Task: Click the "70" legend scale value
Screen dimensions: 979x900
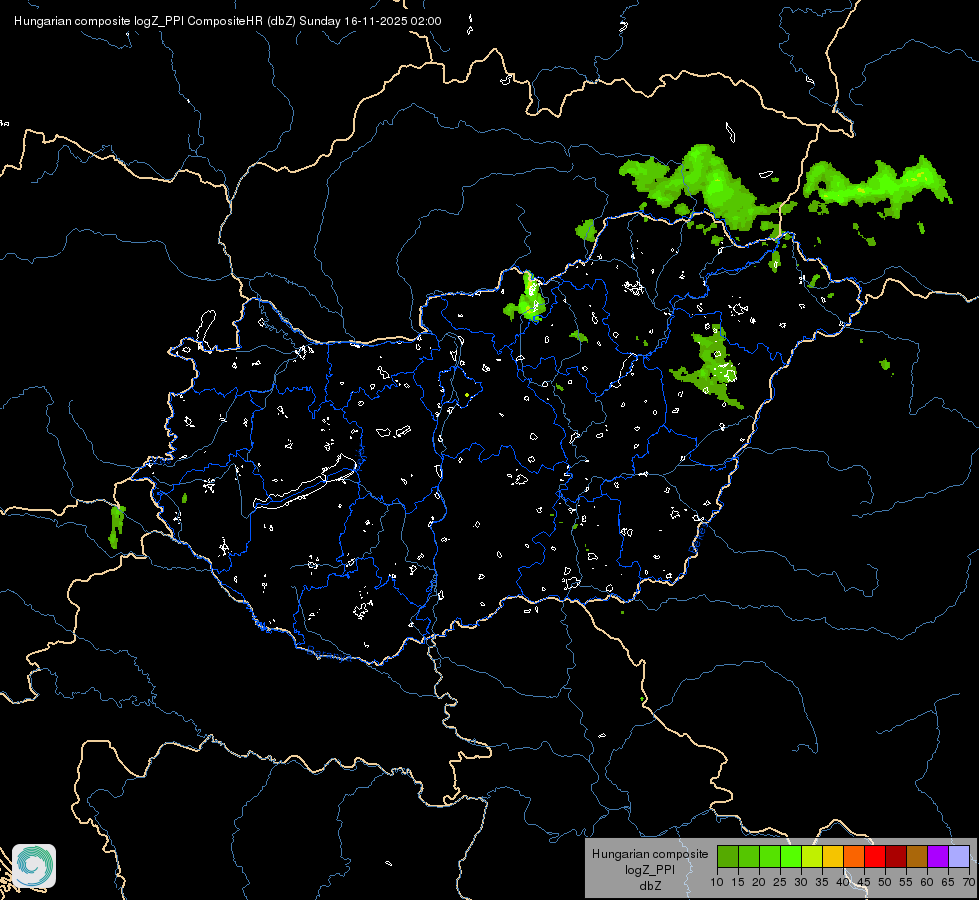Action: [x=969, y=883]
